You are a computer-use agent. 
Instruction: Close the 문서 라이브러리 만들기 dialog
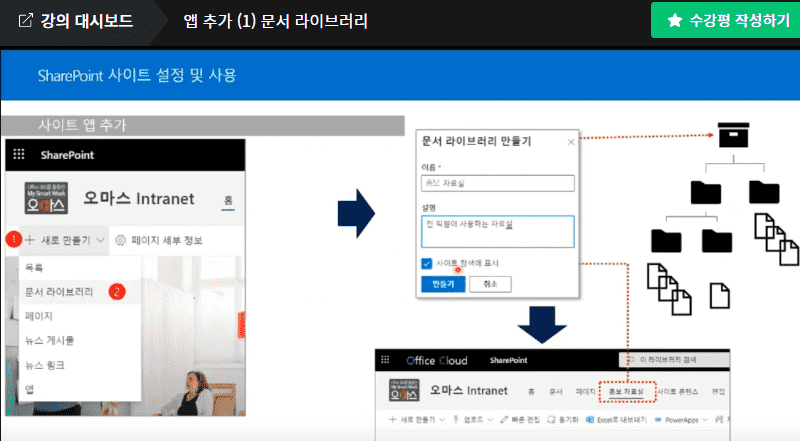point(571,142)
